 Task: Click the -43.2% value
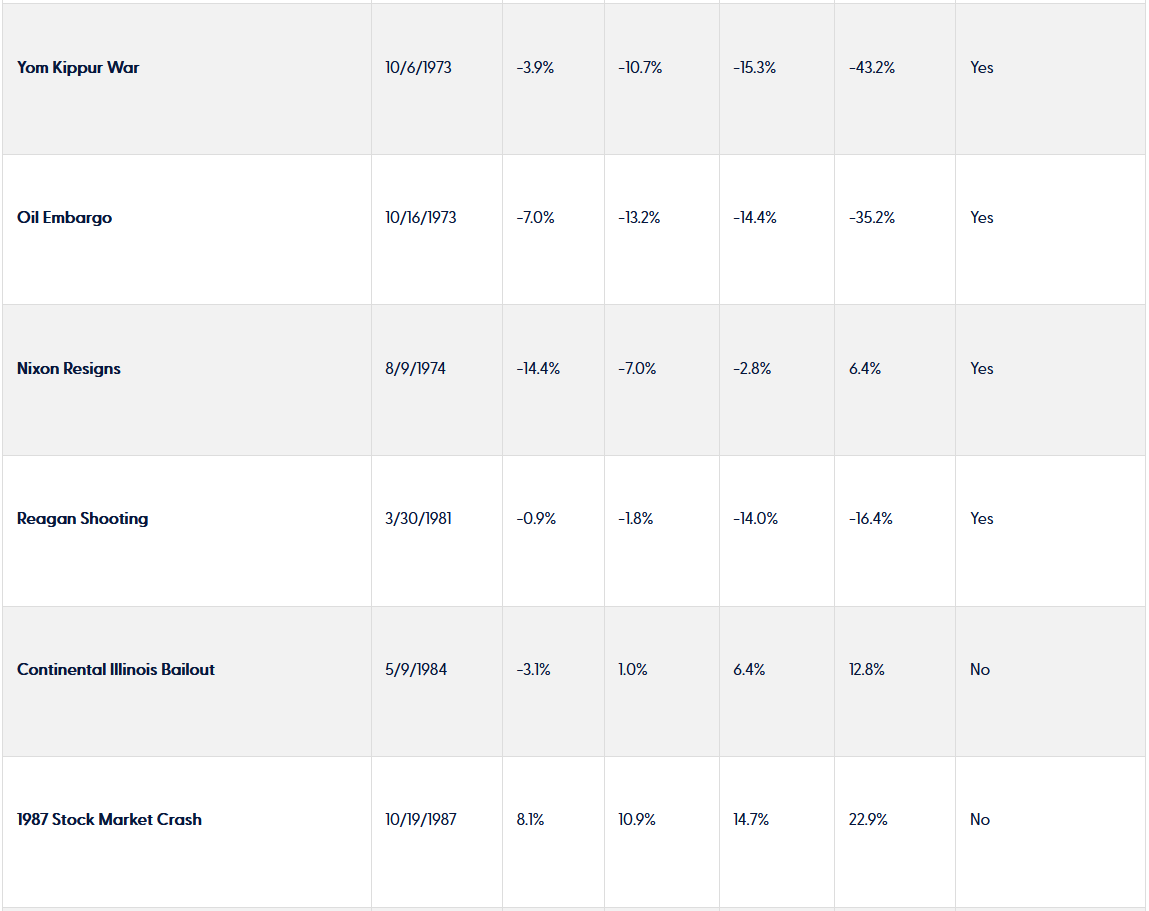point(872,68)
